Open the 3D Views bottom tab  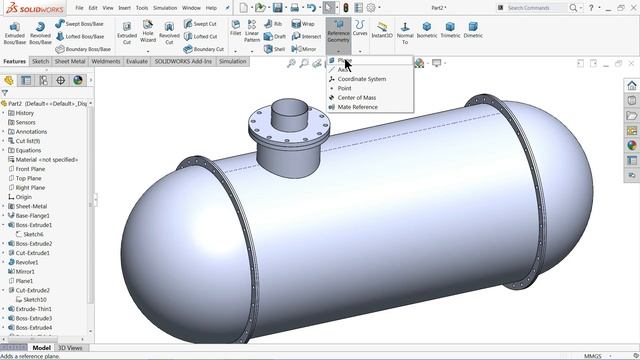(70, 348)
